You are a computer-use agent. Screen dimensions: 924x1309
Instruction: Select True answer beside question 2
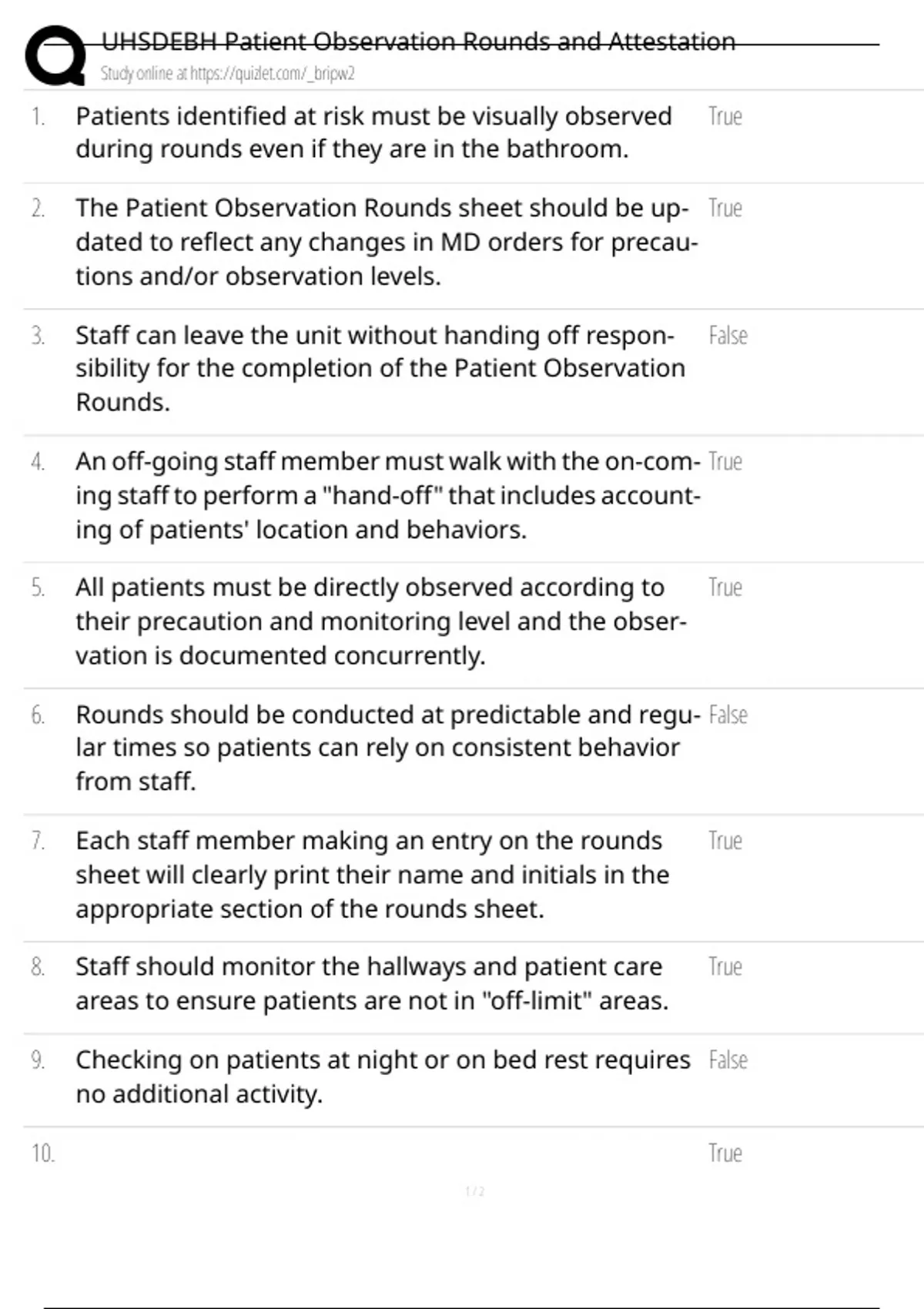click(725, 208)
